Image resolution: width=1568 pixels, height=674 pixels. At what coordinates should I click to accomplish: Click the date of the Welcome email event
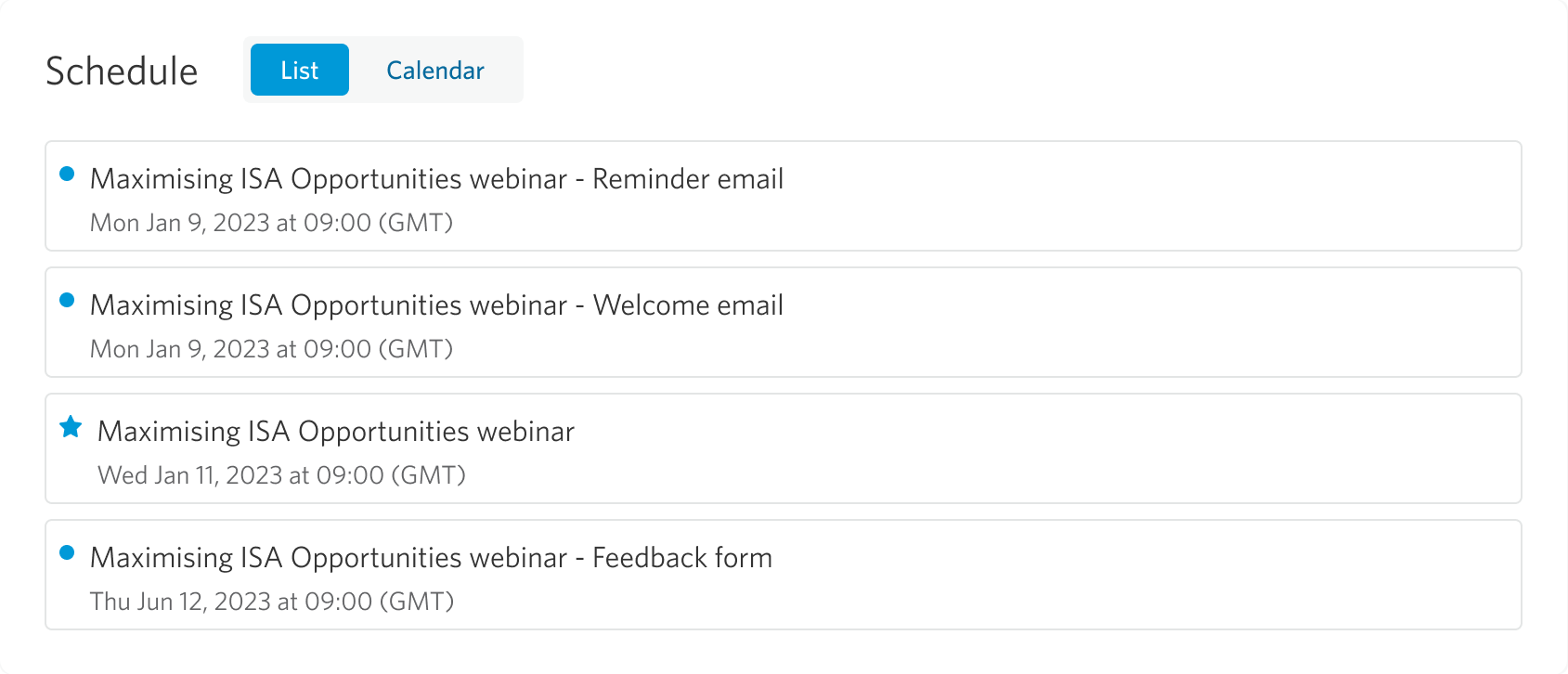pyautogui.click(x=271, y=348)
